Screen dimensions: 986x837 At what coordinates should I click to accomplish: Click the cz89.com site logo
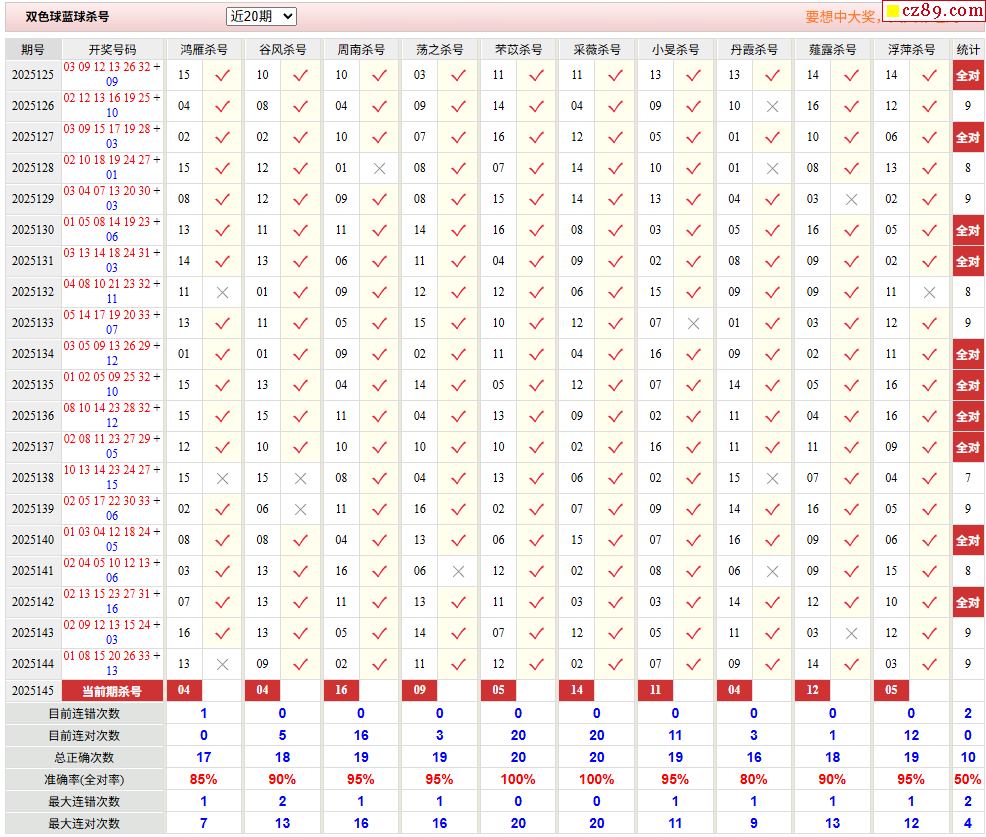click(934, 11)
